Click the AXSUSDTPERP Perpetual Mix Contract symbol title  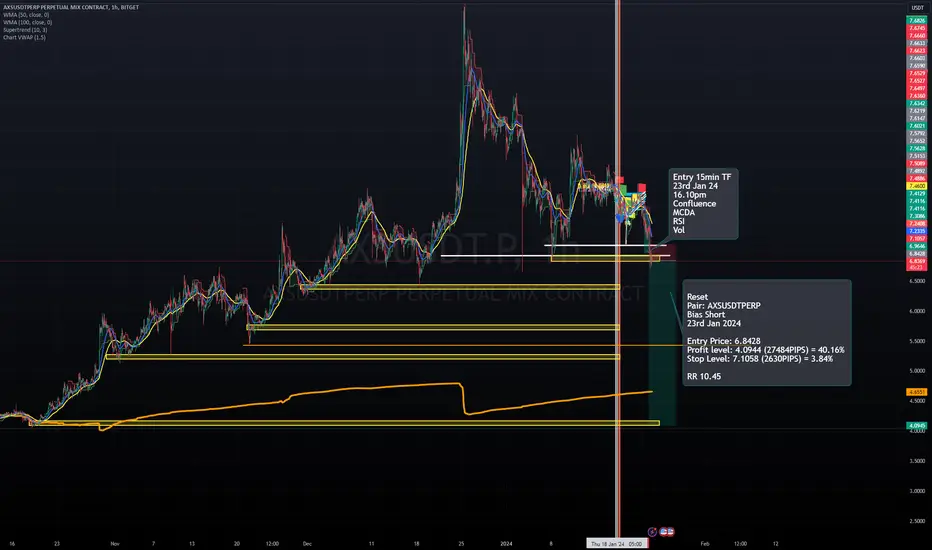coord(71,7)
